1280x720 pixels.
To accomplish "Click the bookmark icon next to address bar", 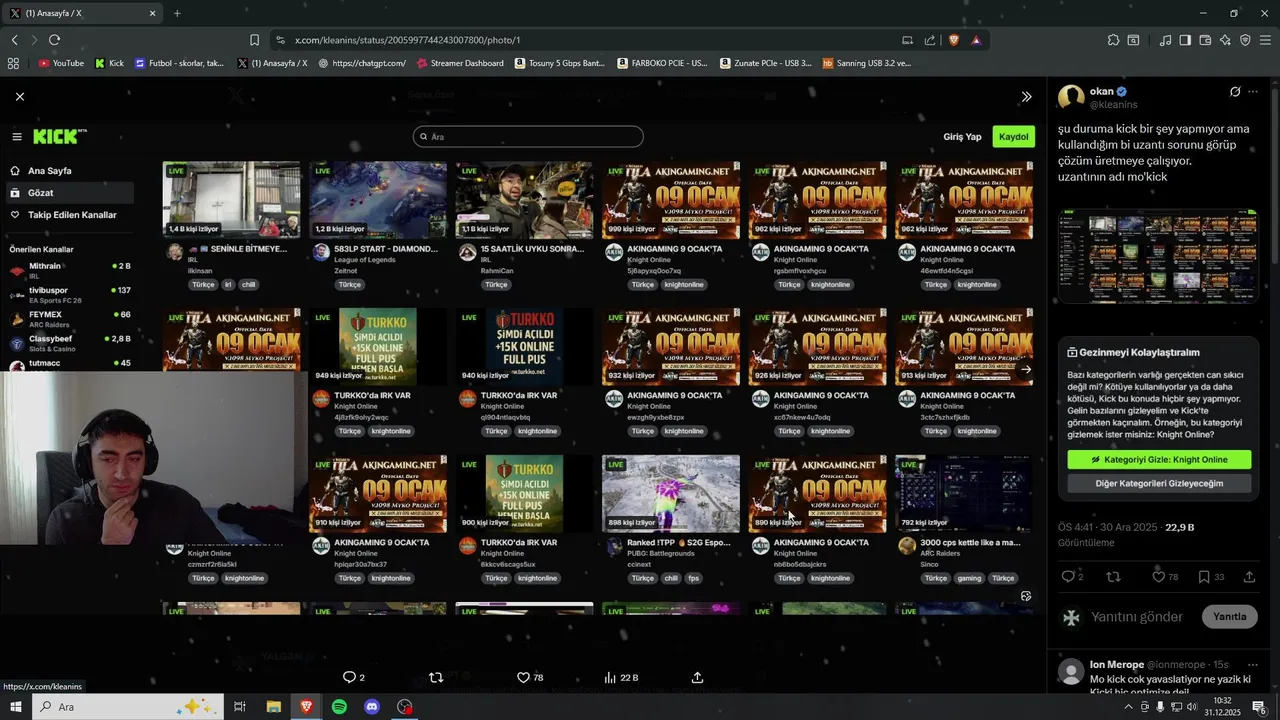I will click(x=254, y=40).
